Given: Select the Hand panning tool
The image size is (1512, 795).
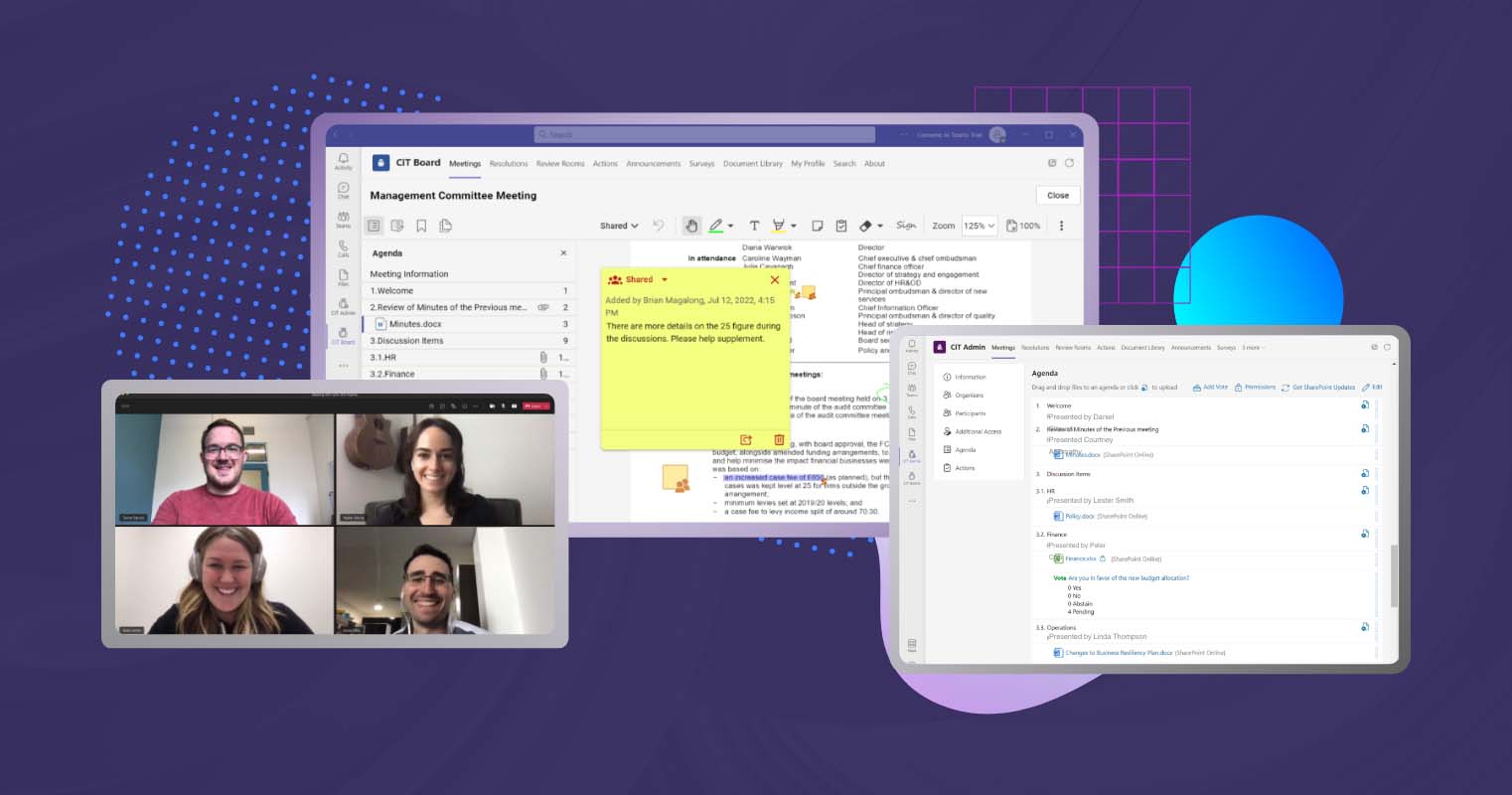Looking at the screenshot, I should click(x=692, y=225).
